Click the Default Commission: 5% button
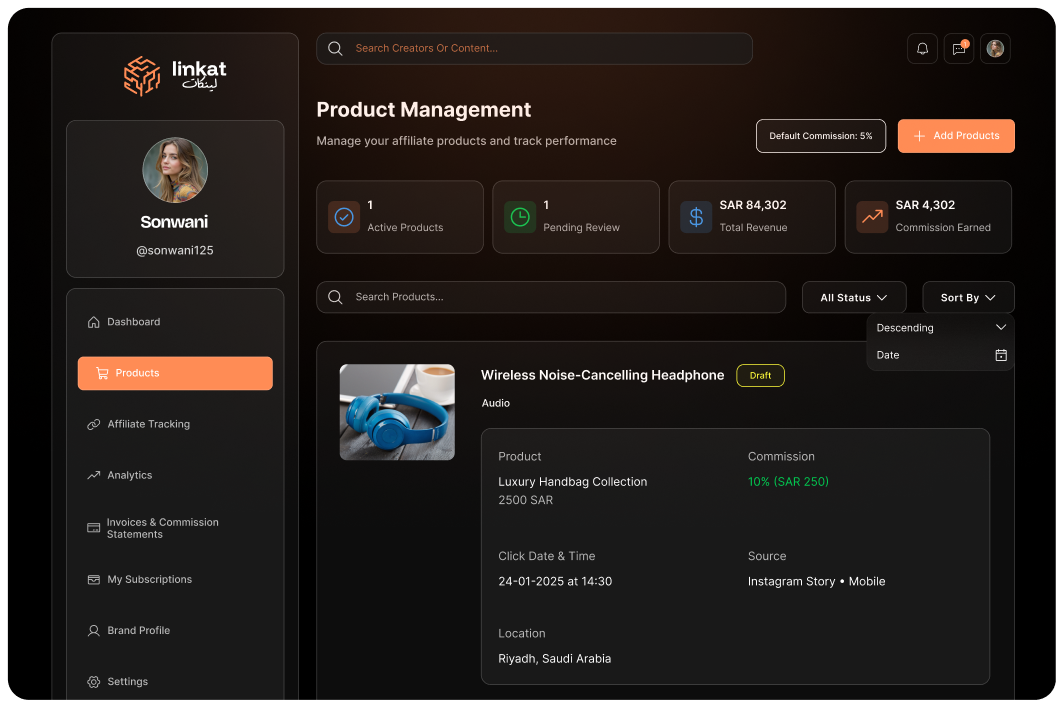The width and height of the screenshot is (1064, 708). (x=820, y=136)
